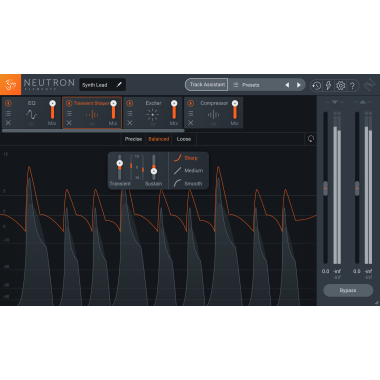Screen dimensions: 380x380
Task: Click the Transient amount slider
Action: (120, 167)
